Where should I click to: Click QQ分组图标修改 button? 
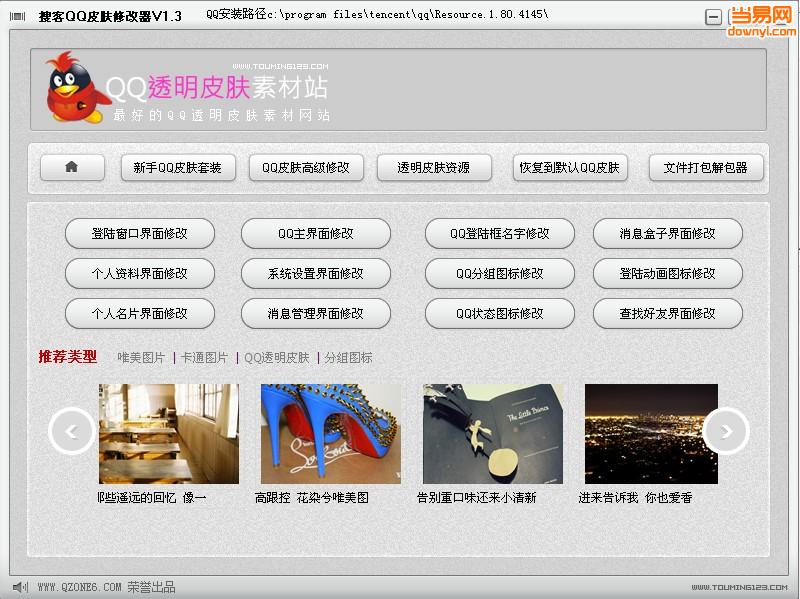(500, 273)
